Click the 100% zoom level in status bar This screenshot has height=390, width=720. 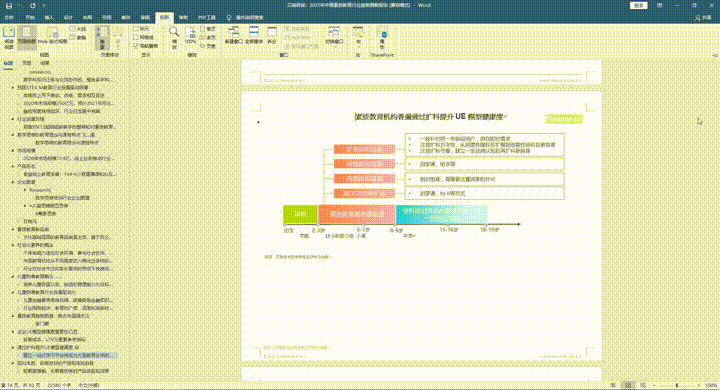pos(711,385)
